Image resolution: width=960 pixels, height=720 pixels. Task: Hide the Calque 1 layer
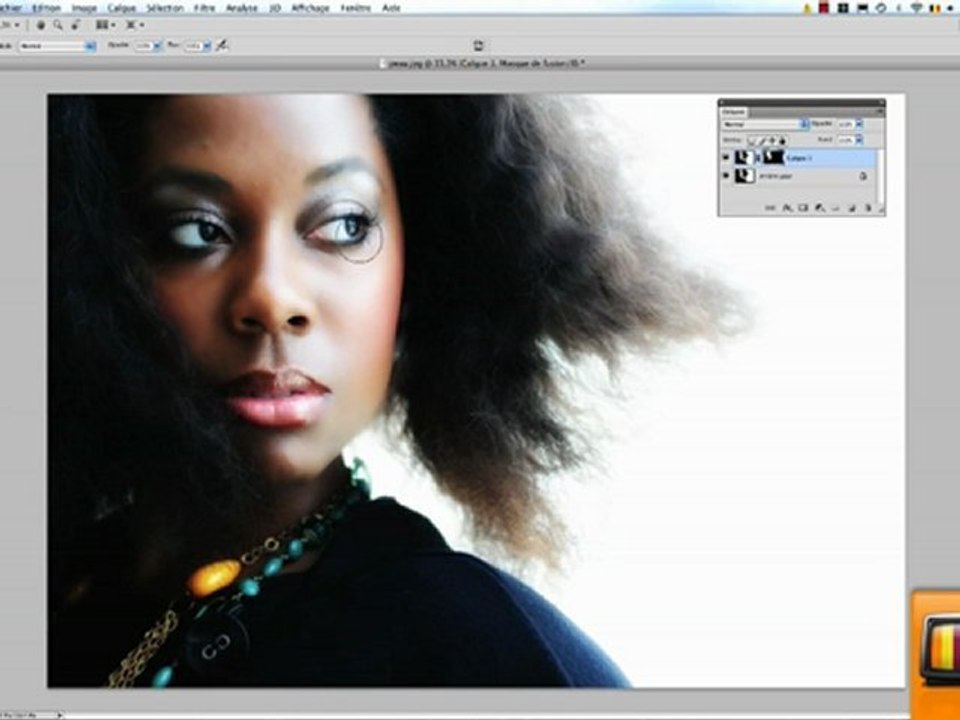(x=726, y=157)
